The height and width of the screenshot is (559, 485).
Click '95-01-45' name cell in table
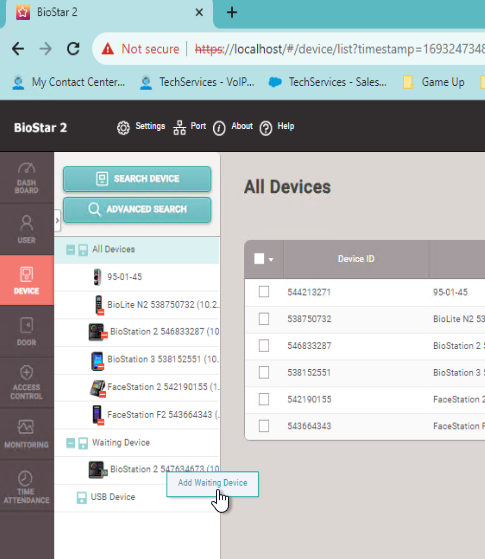tap(450, 292)
